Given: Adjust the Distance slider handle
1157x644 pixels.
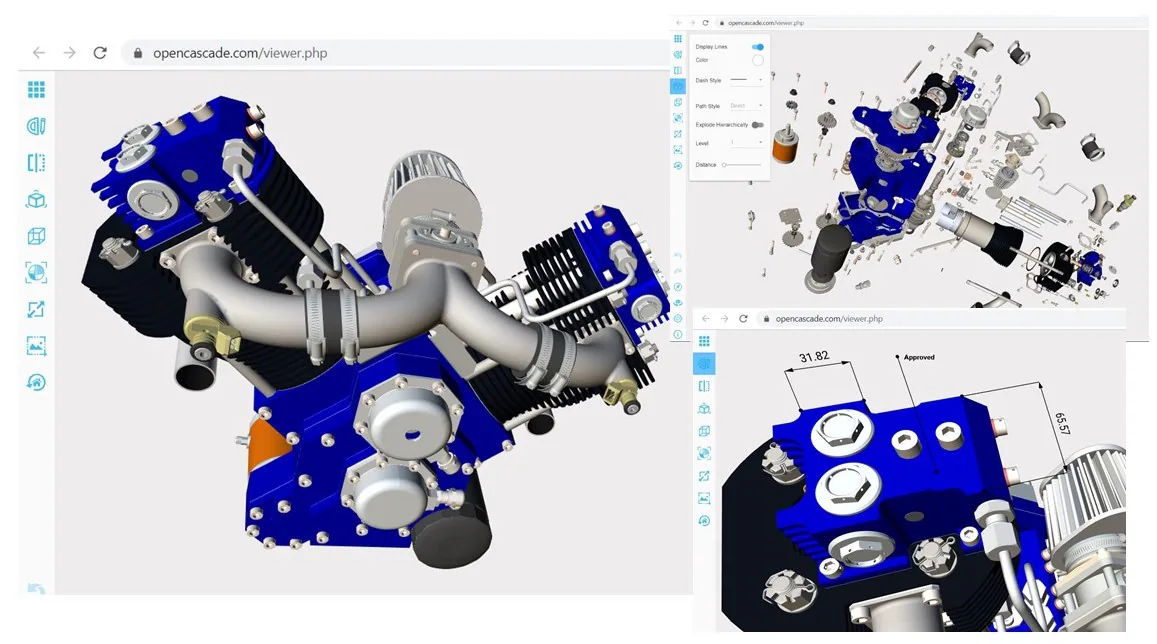Looking at the screenshot, I should [x=725, y=165].
